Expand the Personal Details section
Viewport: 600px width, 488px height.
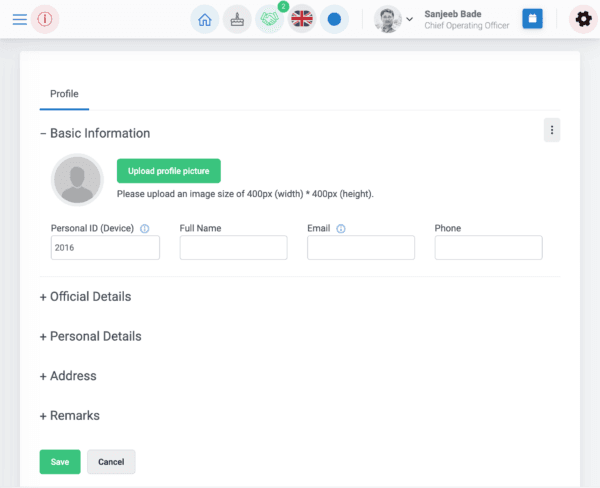[91, 336]
